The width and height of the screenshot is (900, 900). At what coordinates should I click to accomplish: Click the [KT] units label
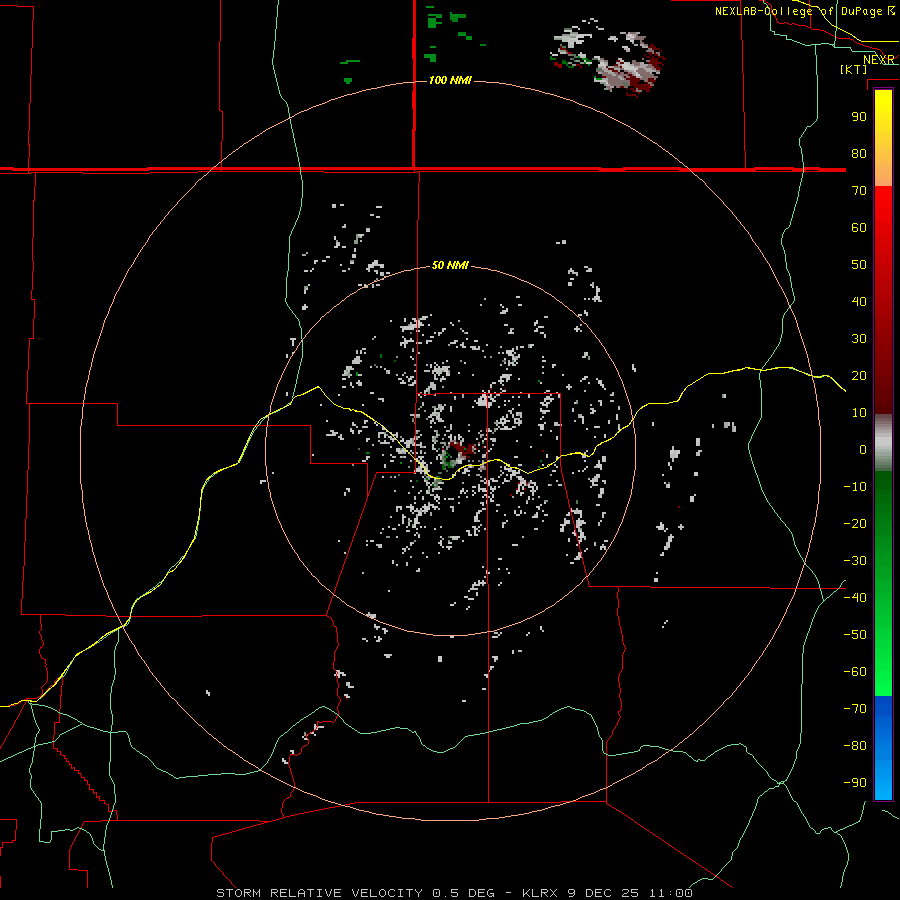[x=854, y=69]
